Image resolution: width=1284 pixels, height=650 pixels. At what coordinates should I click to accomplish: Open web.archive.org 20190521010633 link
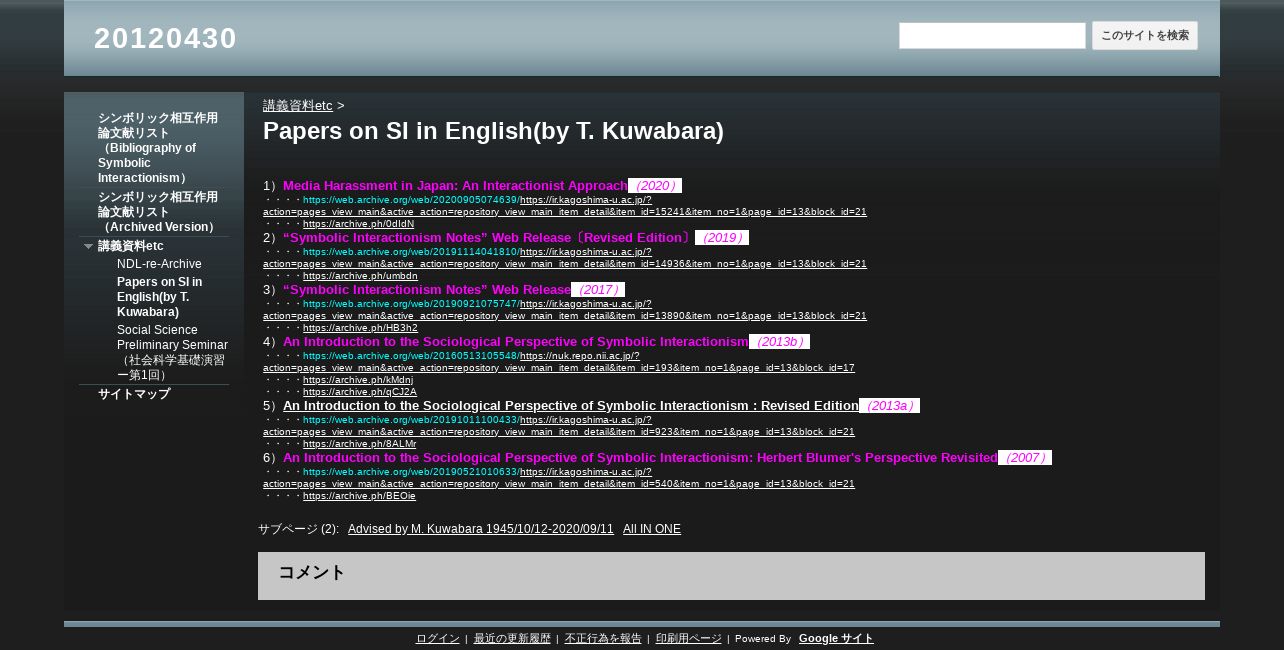[411, 472]
